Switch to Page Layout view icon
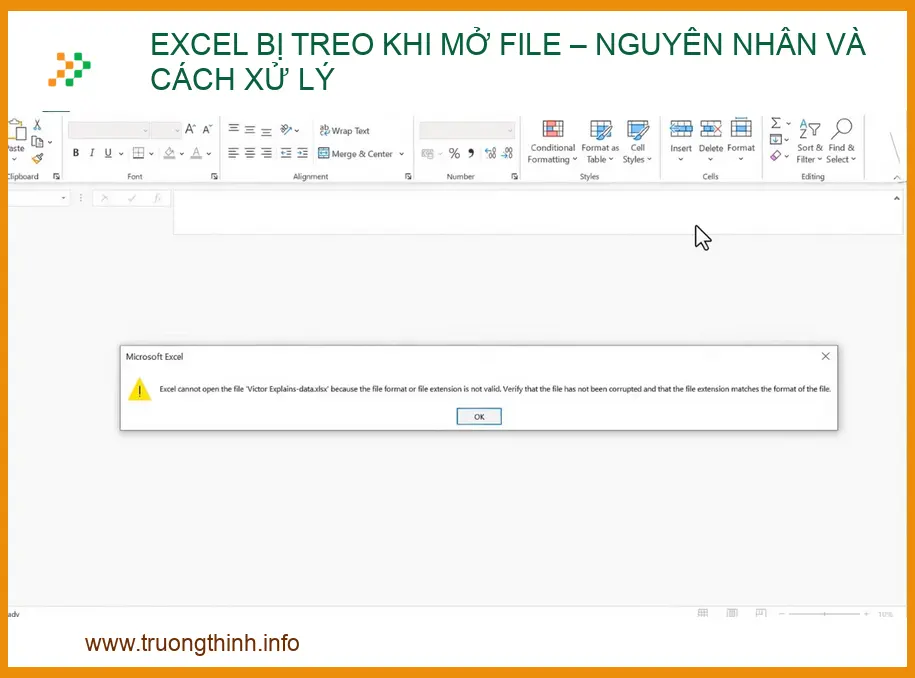This screenshot has height=678, width=915. 732,613
